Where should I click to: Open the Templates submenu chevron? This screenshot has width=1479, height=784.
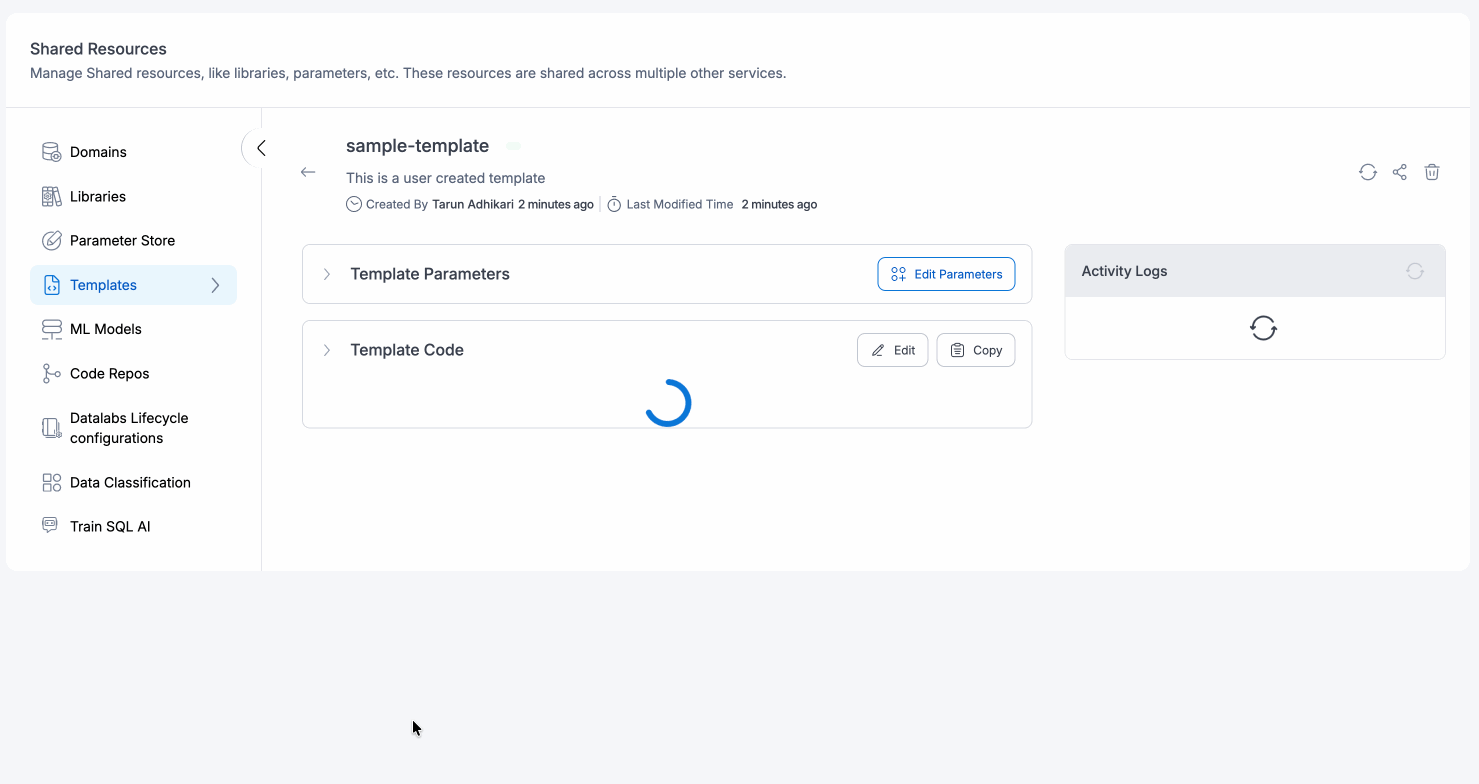216,284
